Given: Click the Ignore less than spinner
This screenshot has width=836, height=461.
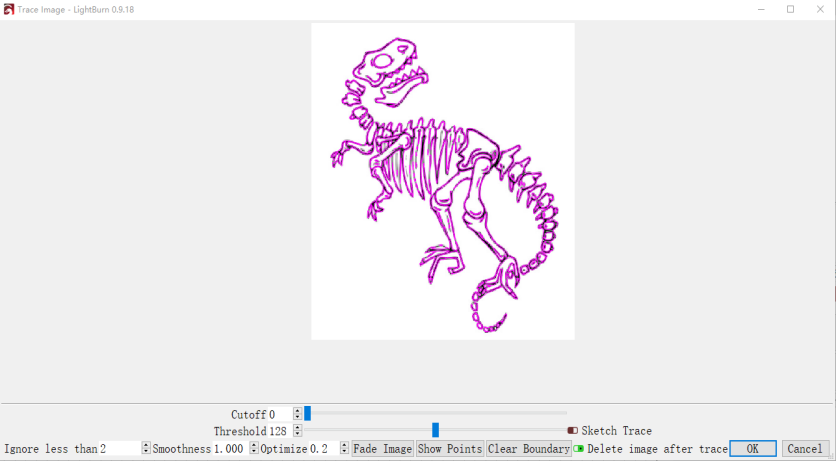Looking at the screenshot, I should coord(146,449).
